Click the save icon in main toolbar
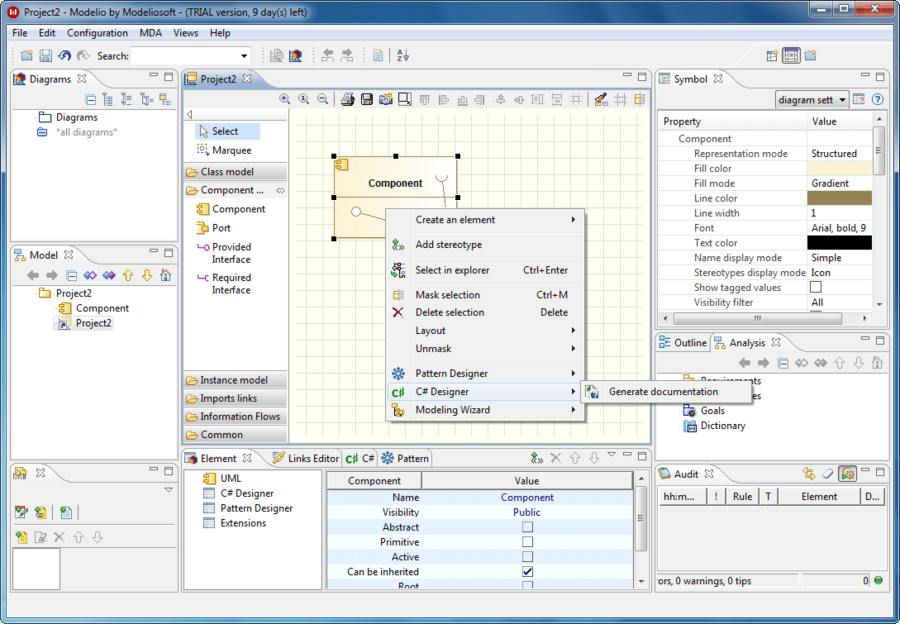 click(x=45, y=56)
